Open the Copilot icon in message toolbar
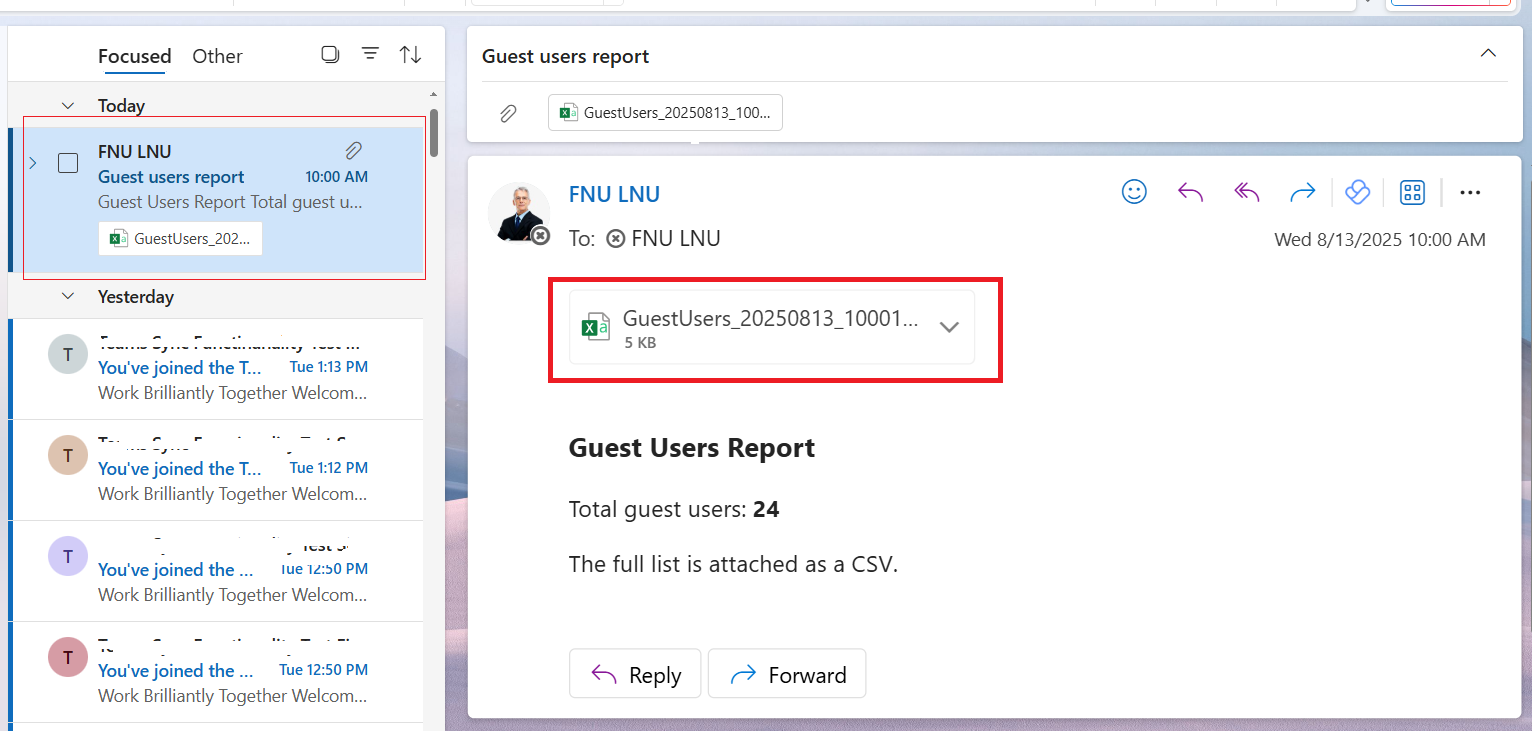 1357,192
